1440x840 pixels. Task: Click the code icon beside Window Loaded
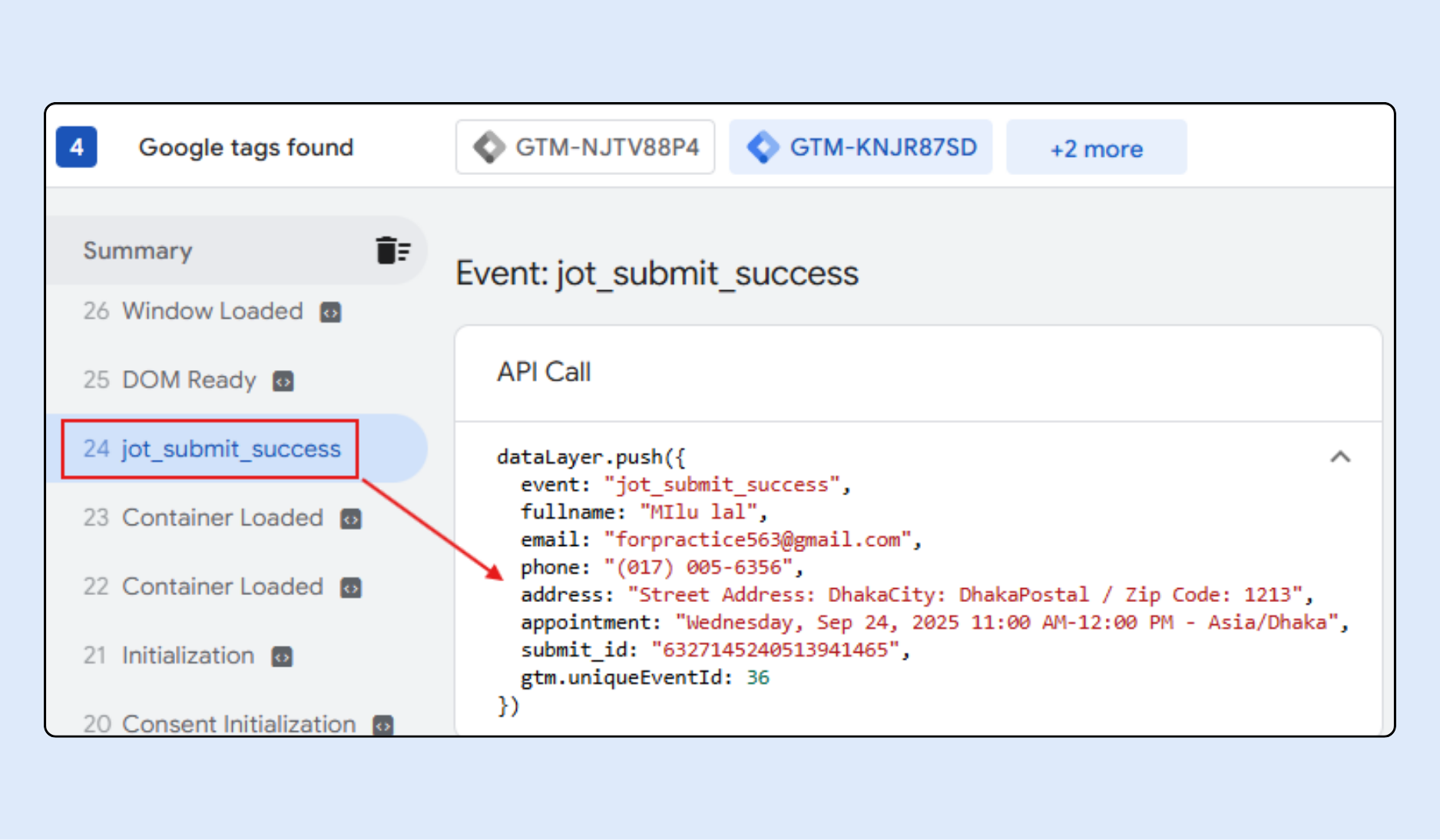[x=331, y=313]
